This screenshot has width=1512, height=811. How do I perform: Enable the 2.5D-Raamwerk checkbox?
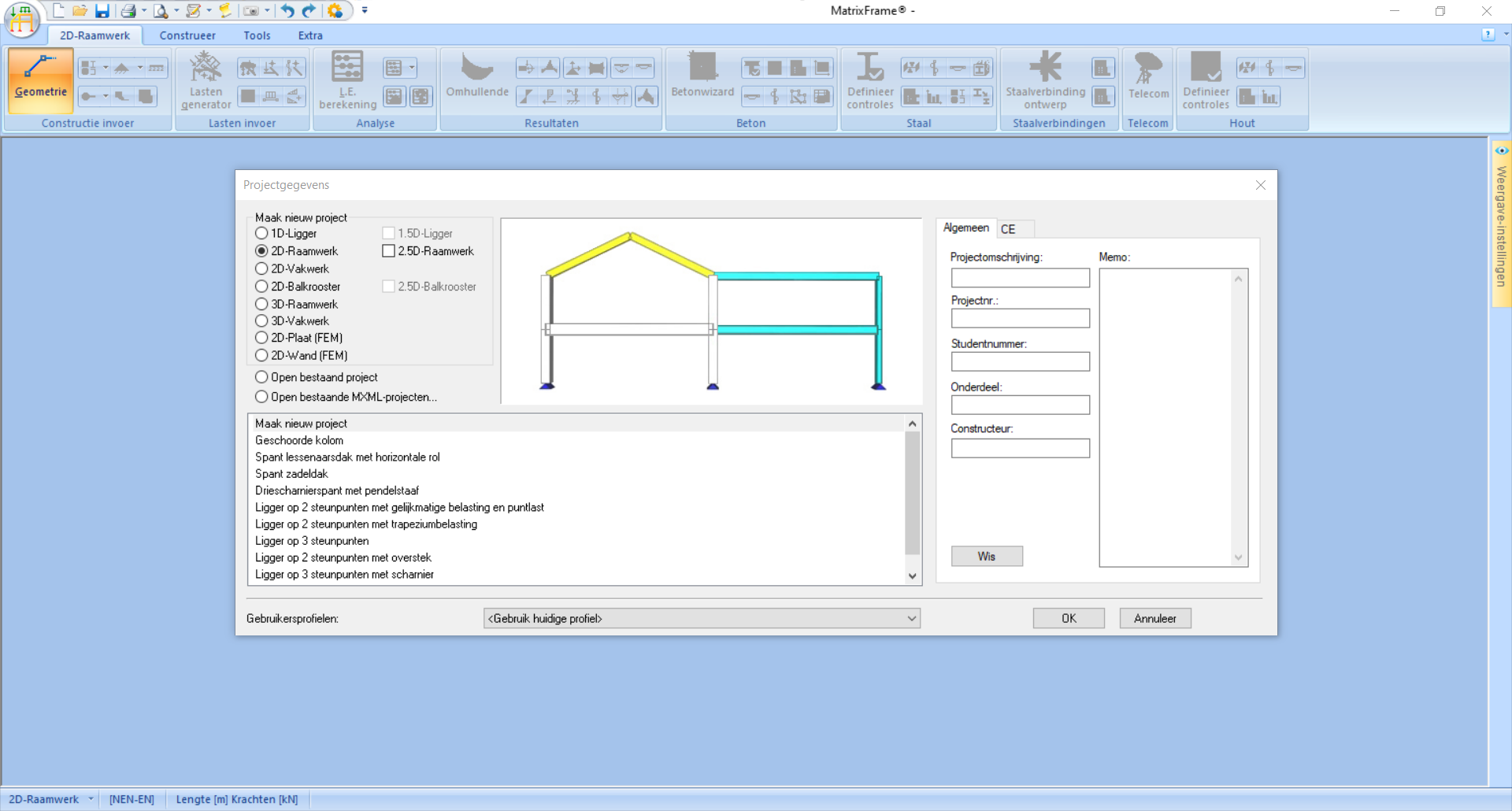coord(388,251)
